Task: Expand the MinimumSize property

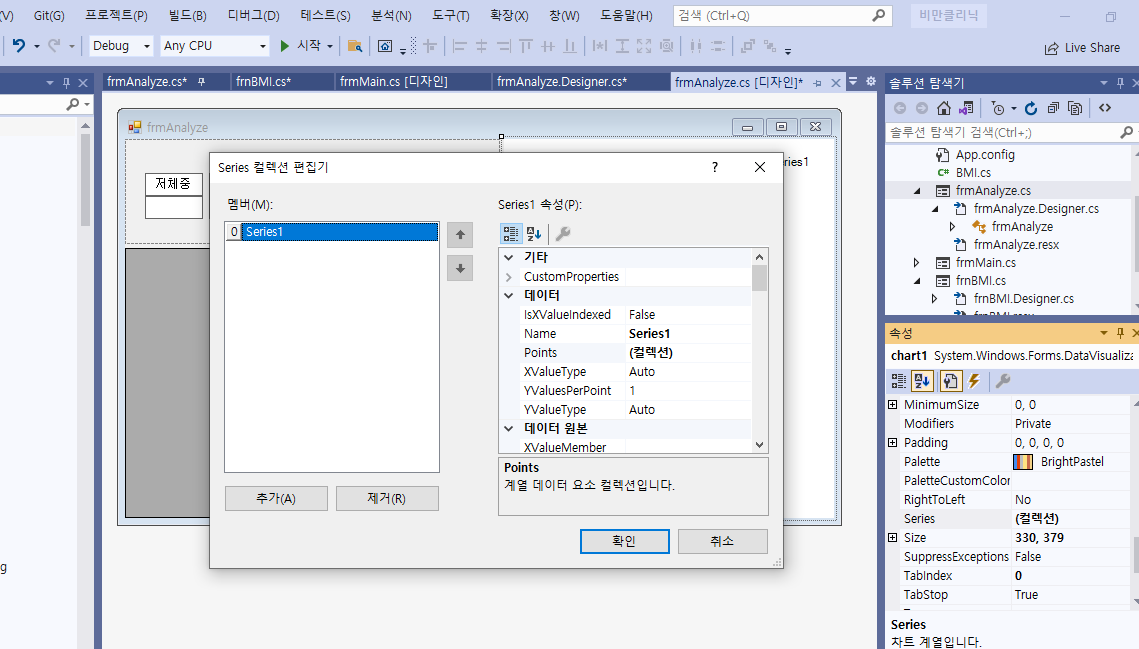Action: 893,404
